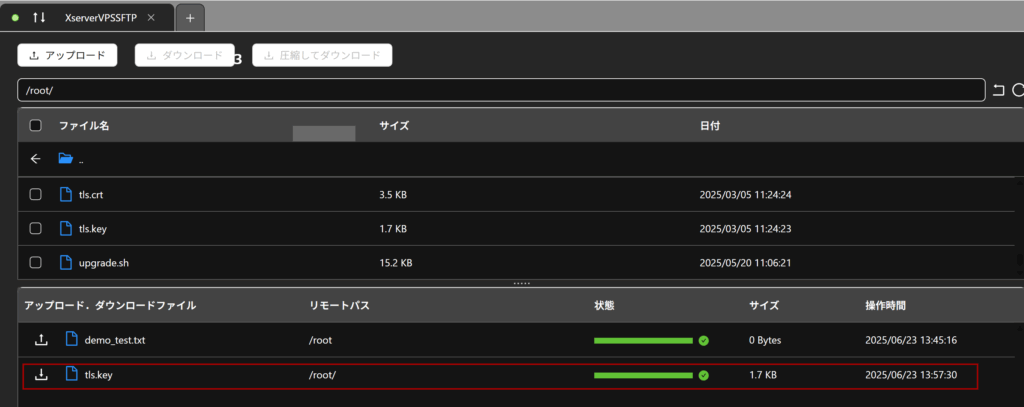Viewport: 1024px width, 407px height.
Task: Click the transfer-arrows icon in the tab
Action: 40,17
